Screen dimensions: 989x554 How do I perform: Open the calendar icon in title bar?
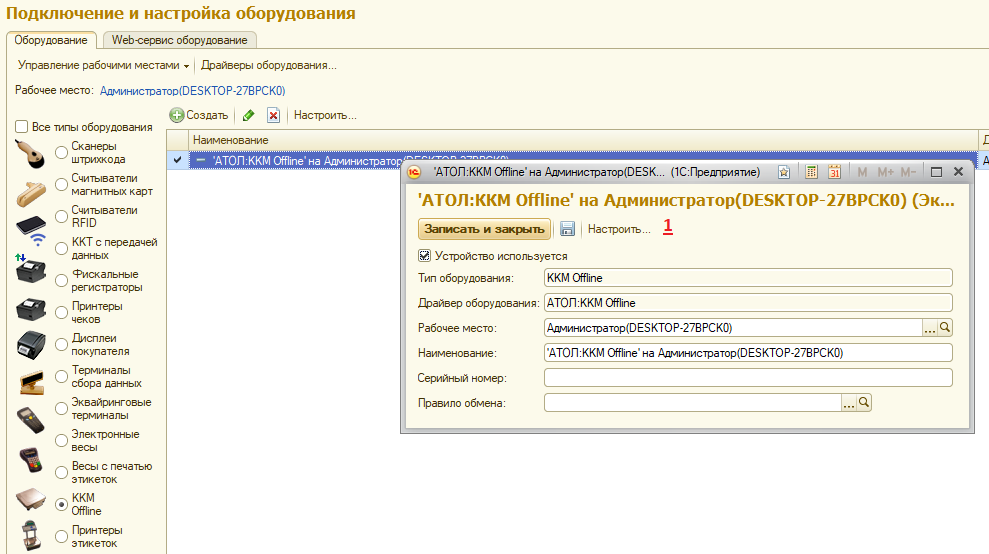click(834, 172)
